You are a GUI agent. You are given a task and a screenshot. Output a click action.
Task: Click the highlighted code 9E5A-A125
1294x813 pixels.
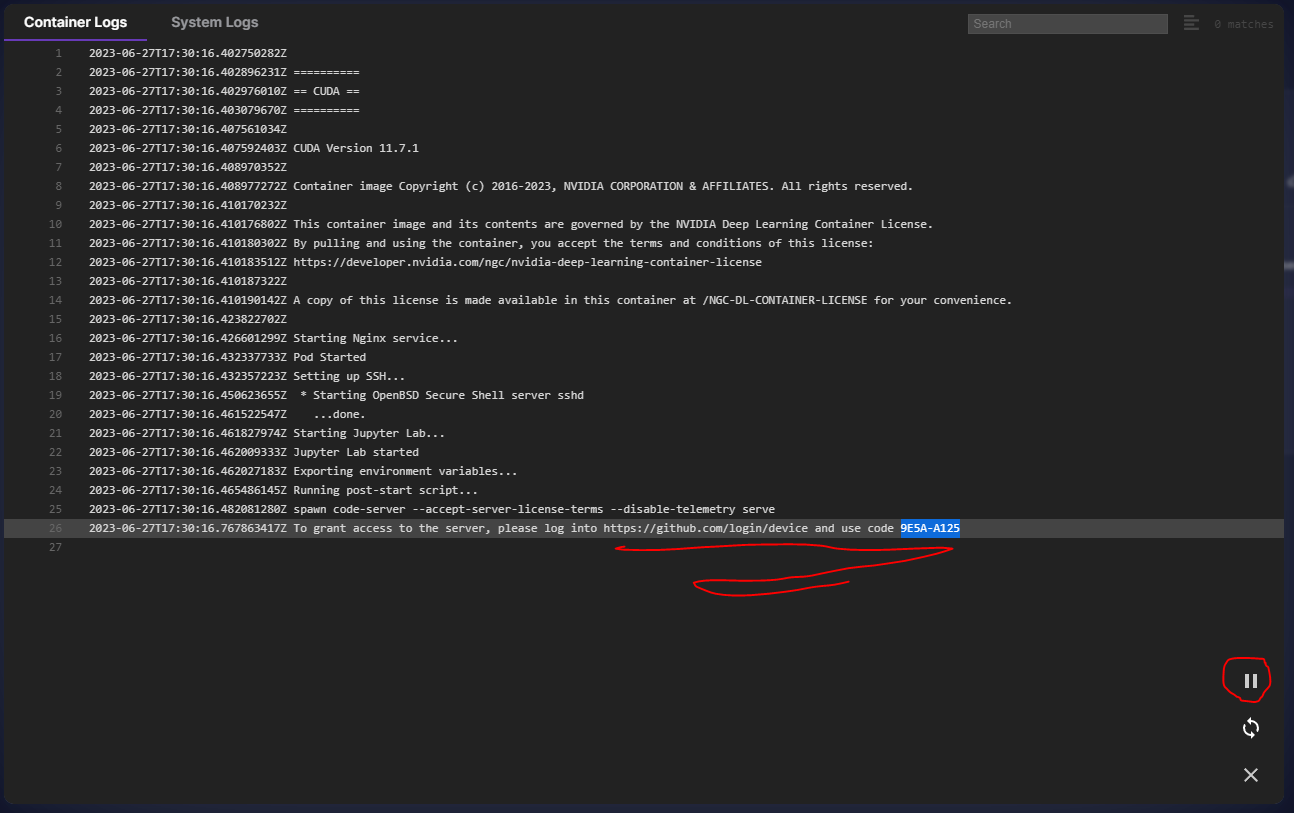click(929, 528)
